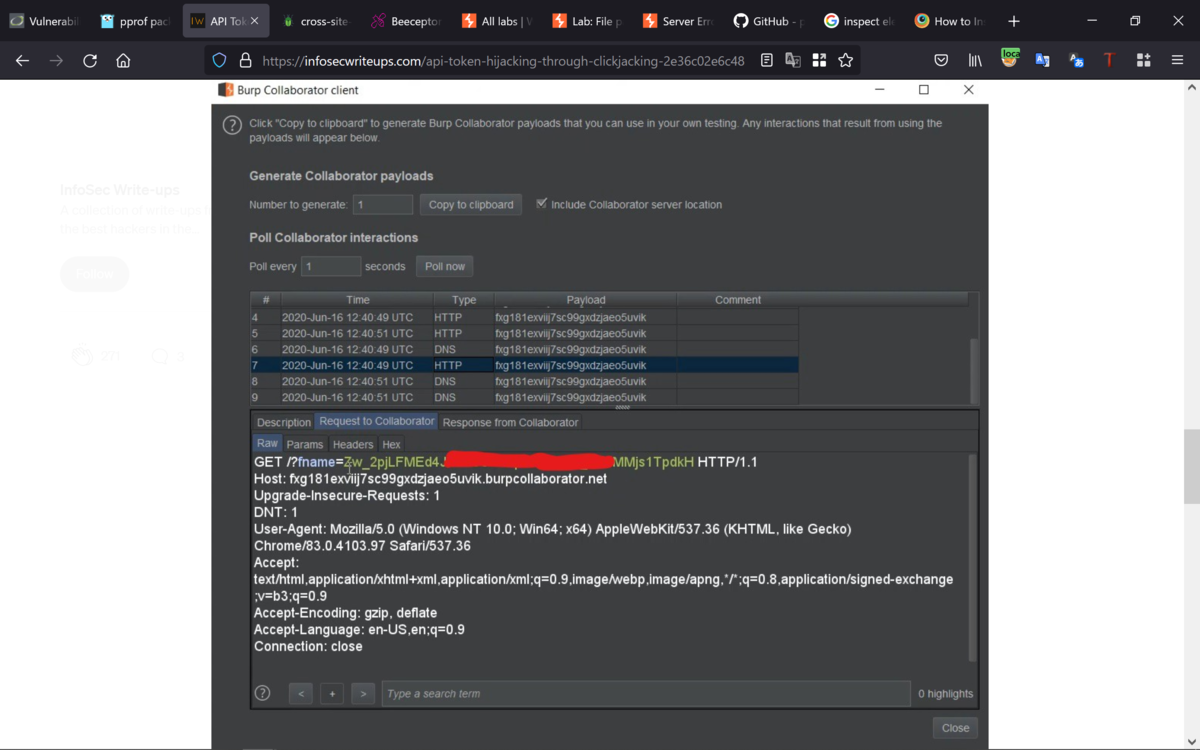Screen dimensions: 1200x750
Task: Go to previous search match button
Action: pyautogui.click(x=301, y=693)
